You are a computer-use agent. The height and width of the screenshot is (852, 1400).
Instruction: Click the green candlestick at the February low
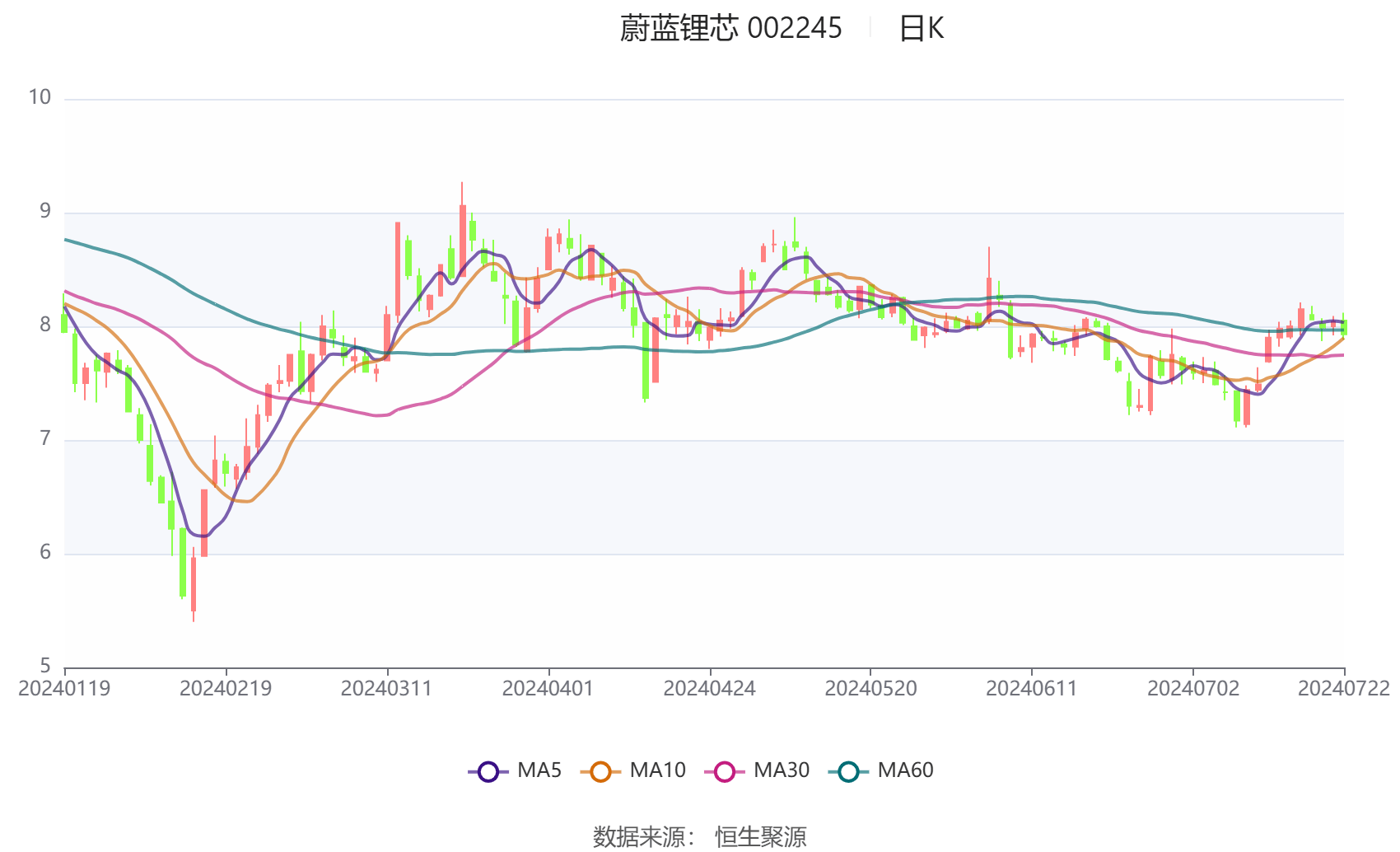point(183,560)
